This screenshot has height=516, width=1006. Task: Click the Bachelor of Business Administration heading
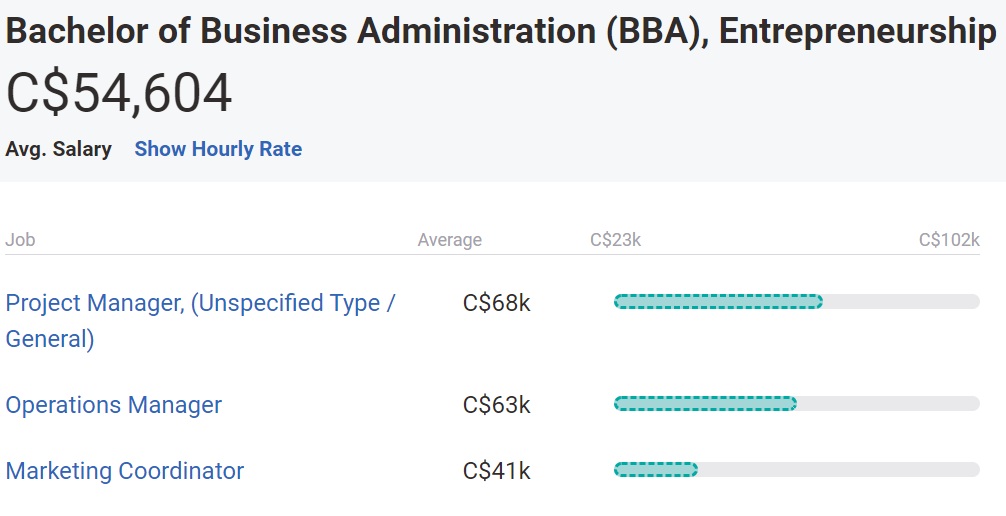[500, 31]
